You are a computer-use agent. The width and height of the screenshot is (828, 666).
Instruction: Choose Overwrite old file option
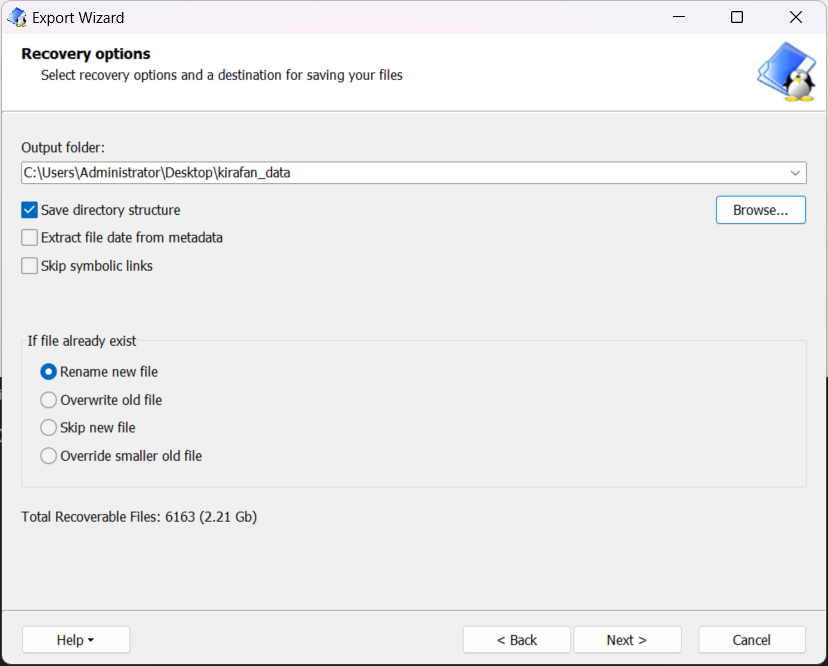[49, 400]
